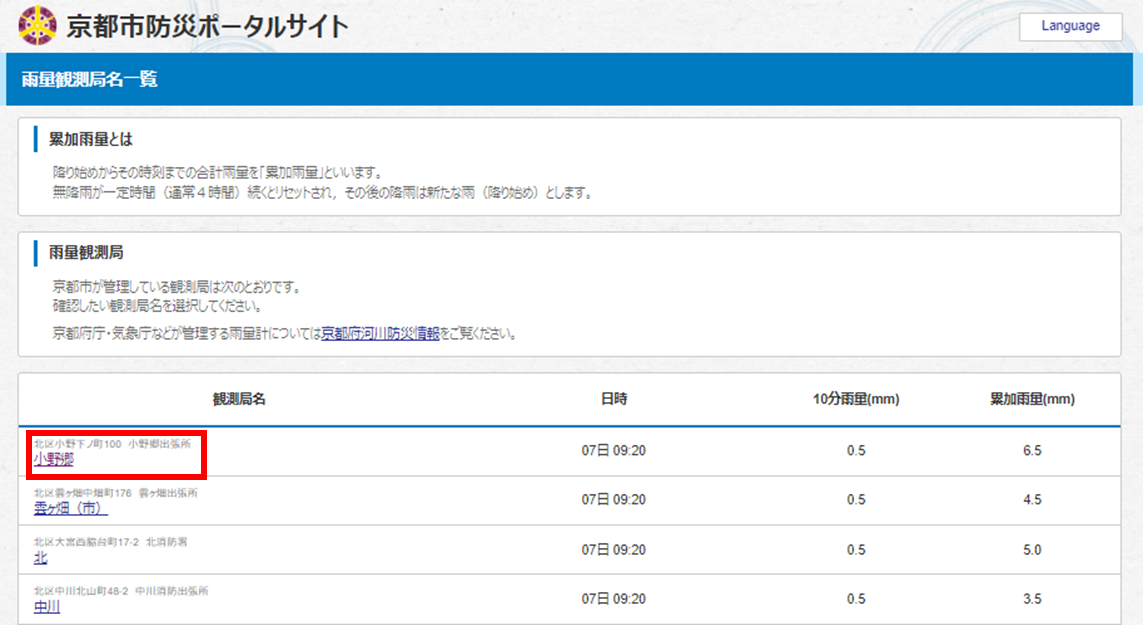Open the 小野郷 station link
Viewport: 1143px width, 625px height.
click(54, 459)
